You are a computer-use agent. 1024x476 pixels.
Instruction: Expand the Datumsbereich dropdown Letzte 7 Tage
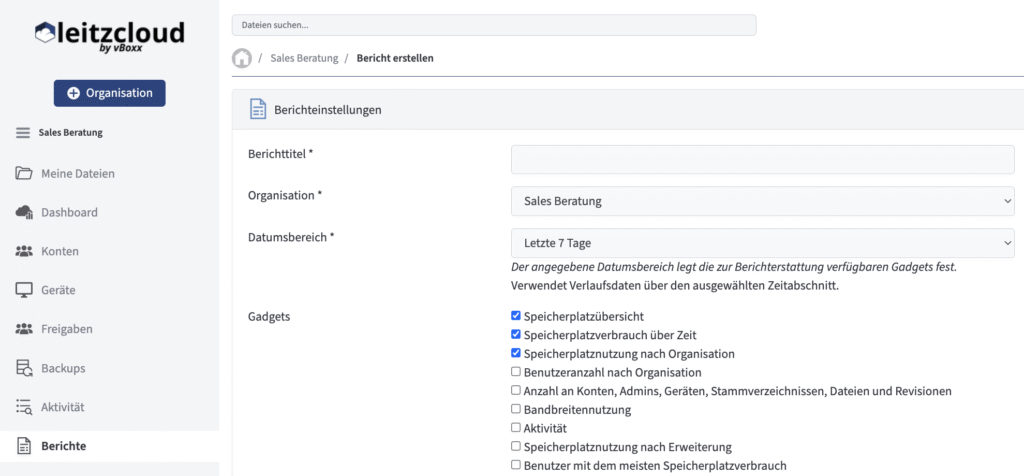(x=762, y=243)
